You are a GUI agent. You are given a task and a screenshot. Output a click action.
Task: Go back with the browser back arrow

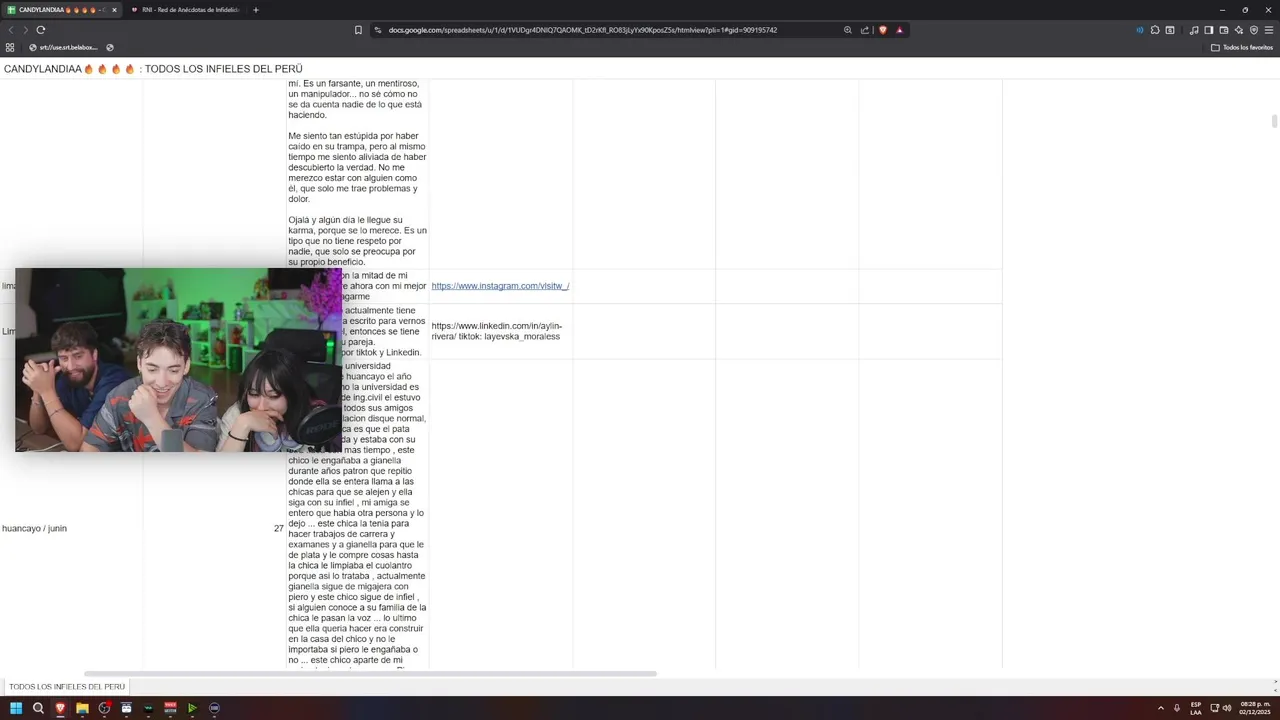(x=11, y=30)
